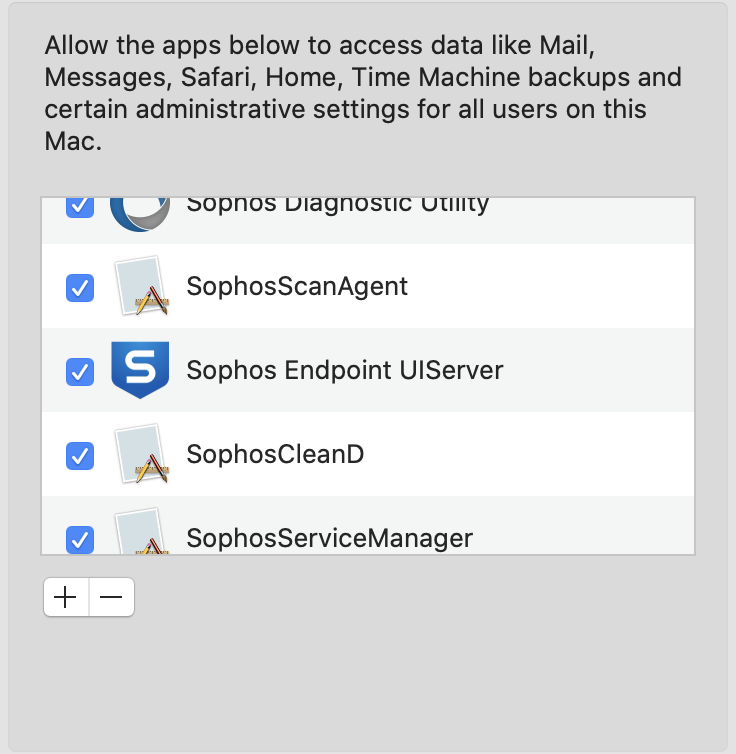Click the blue Sophos shield icon
This screenshot has width=736, height=754.
tap(140, 370)
